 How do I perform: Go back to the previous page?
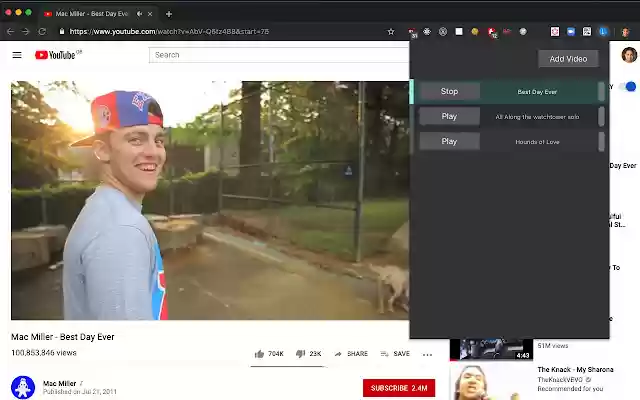[x=11, y=31]
